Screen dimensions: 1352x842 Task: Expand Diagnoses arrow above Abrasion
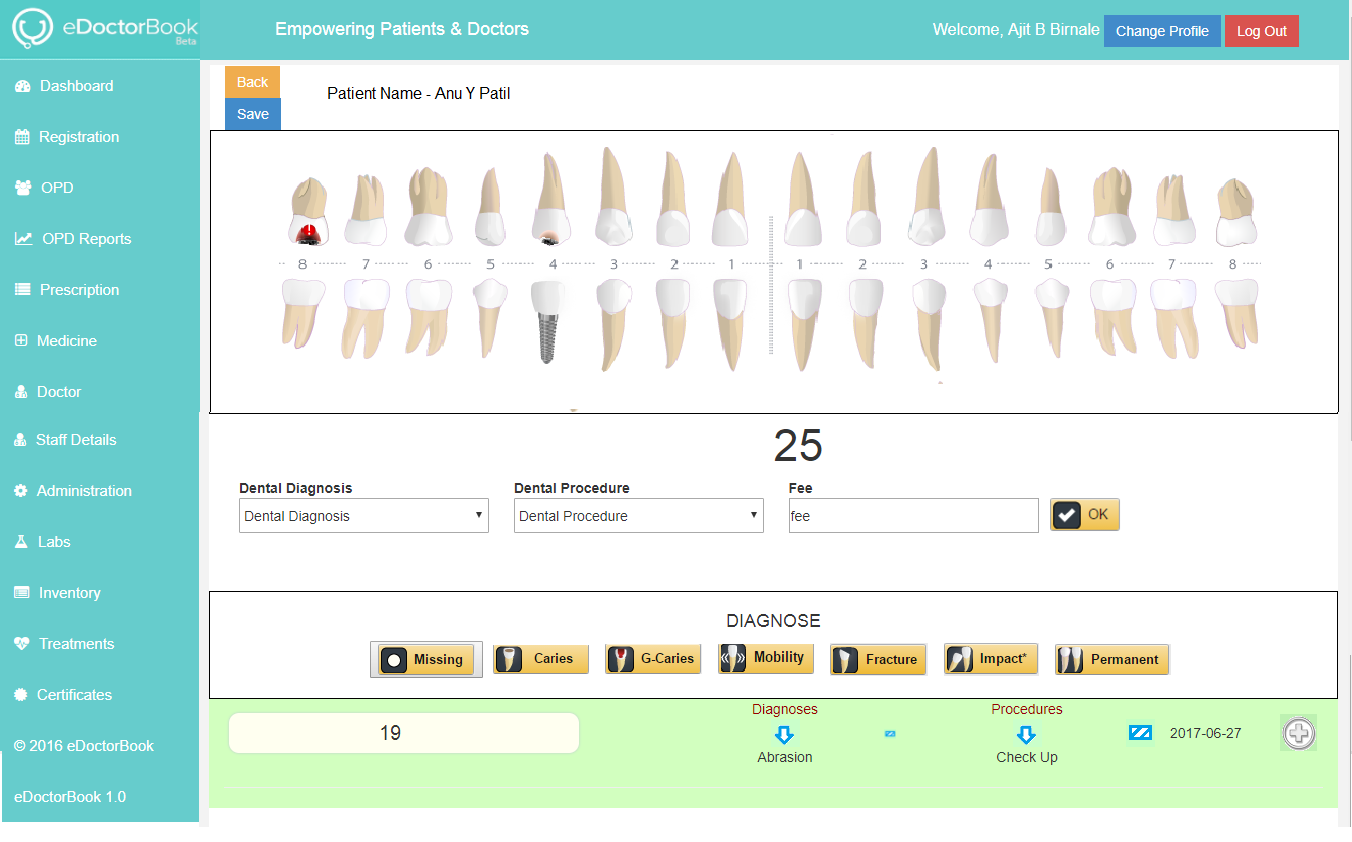784,735
